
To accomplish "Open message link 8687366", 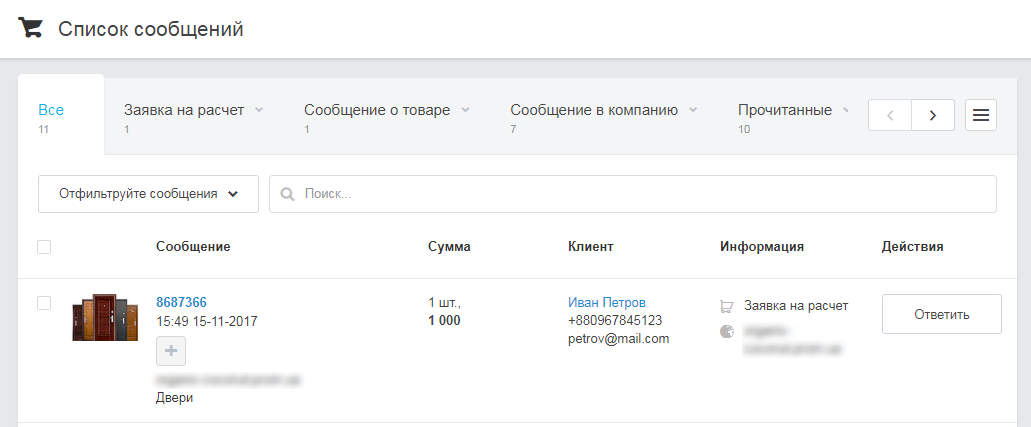I will coord(181,302).
